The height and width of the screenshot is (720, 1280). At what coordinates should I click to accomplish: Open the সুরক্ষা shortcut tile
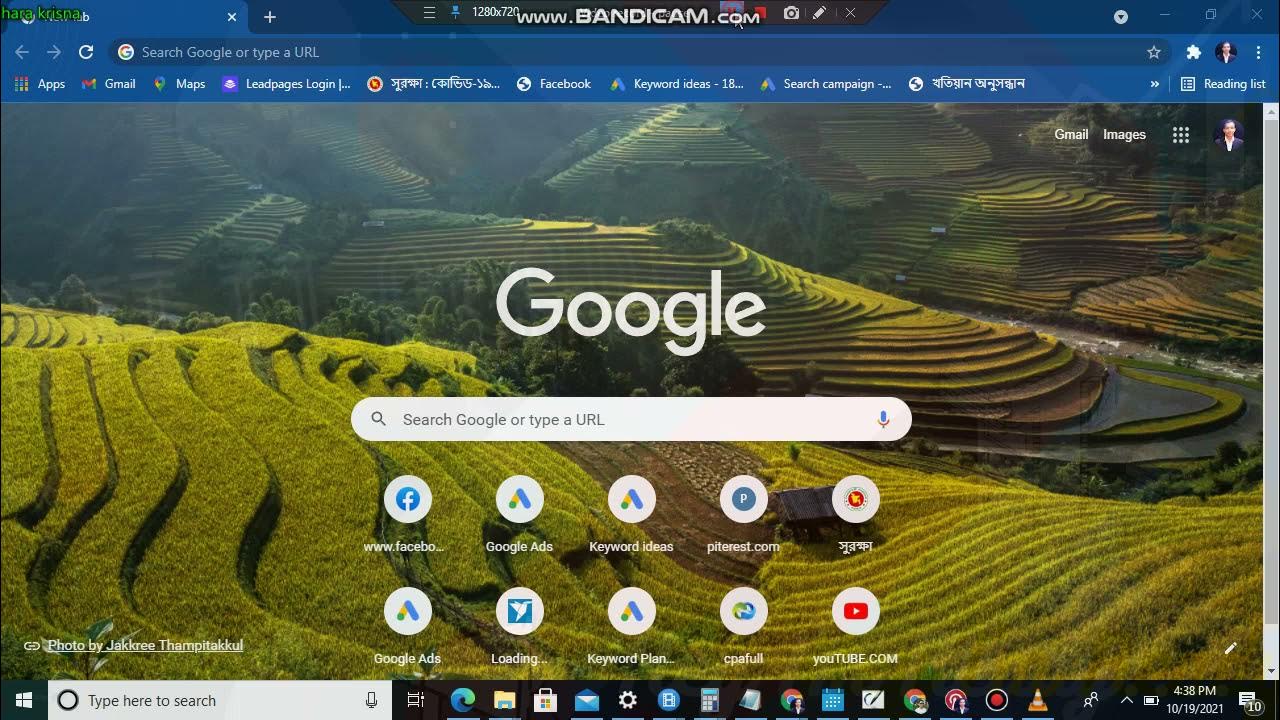coord(855,516)
